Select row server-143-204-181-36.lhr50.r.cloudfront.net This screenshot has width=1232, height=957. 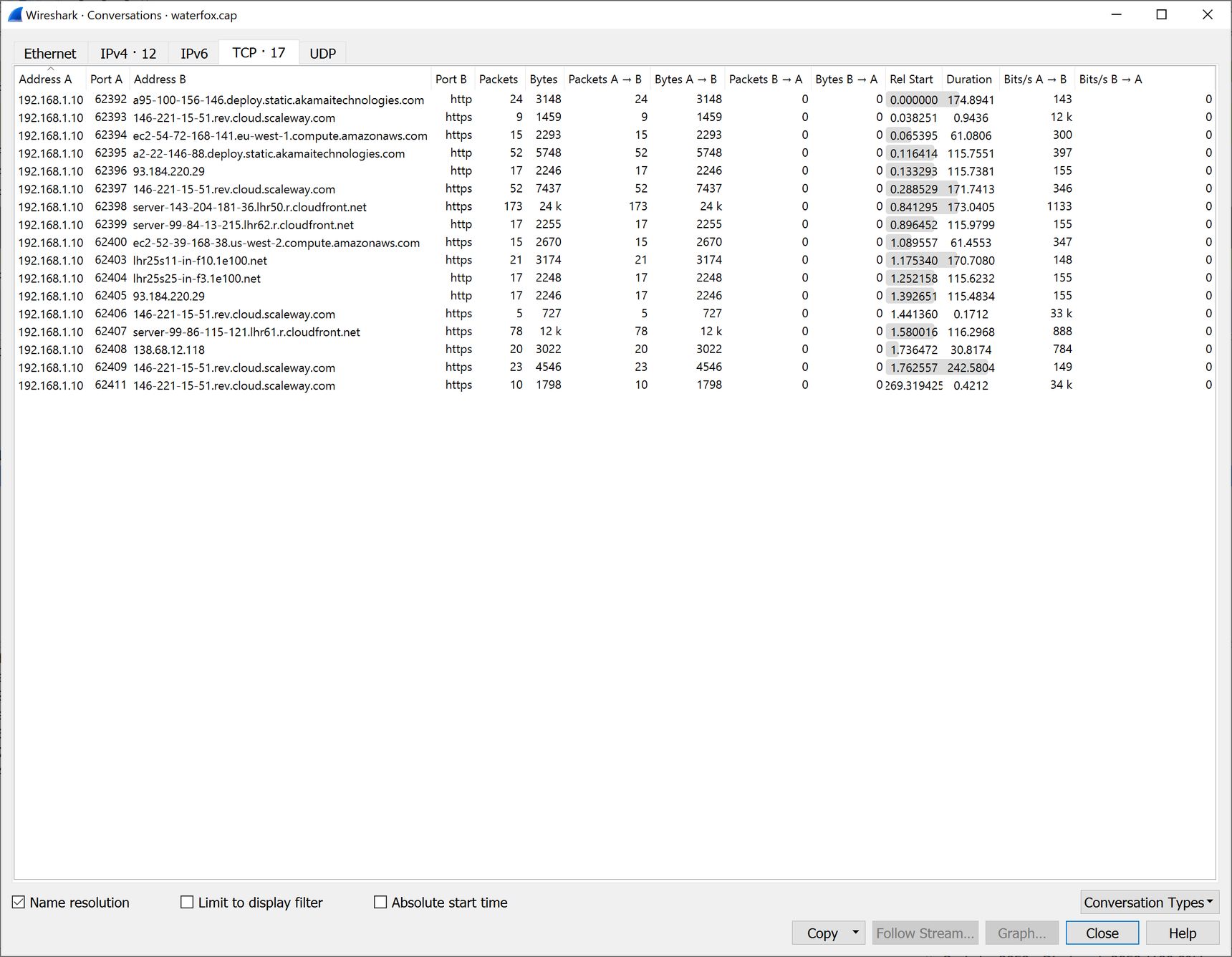pos(615,207)
